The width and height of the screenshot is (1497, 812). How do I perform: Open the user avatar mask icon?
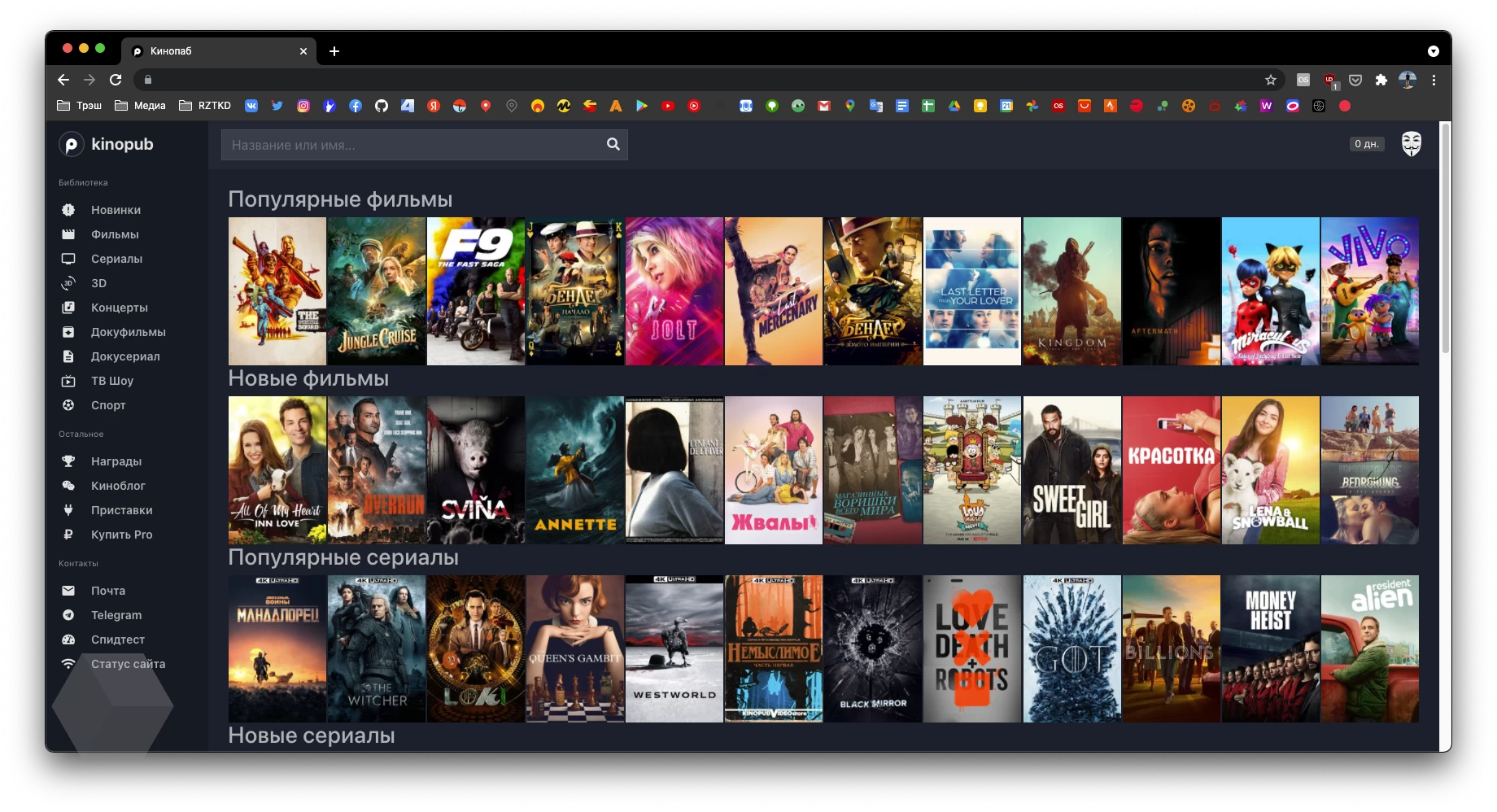[x=1412, y=144]
